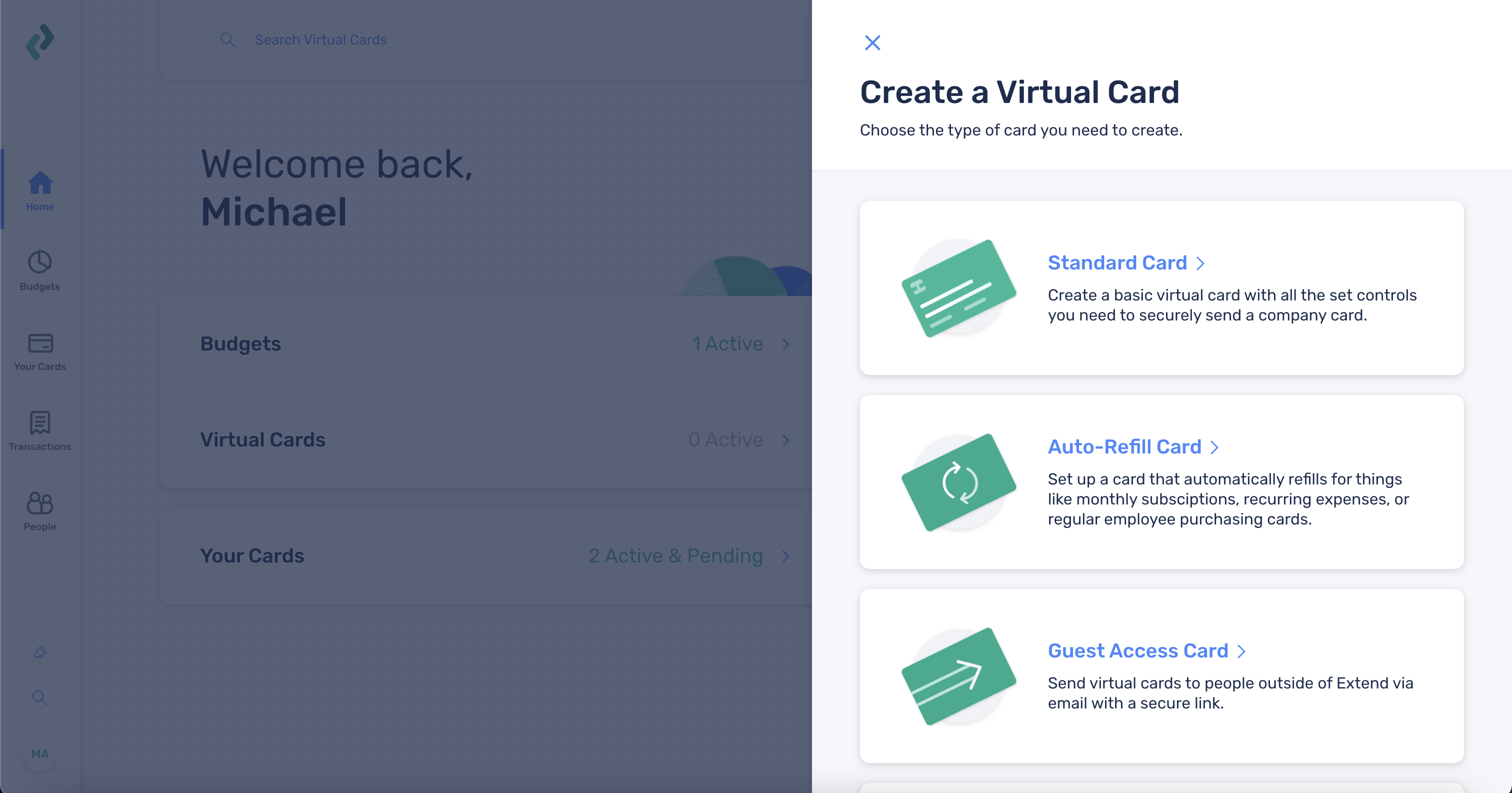Click the 0 Active virtual cards link
The image size is (1512, 793).
pos(725,439)
